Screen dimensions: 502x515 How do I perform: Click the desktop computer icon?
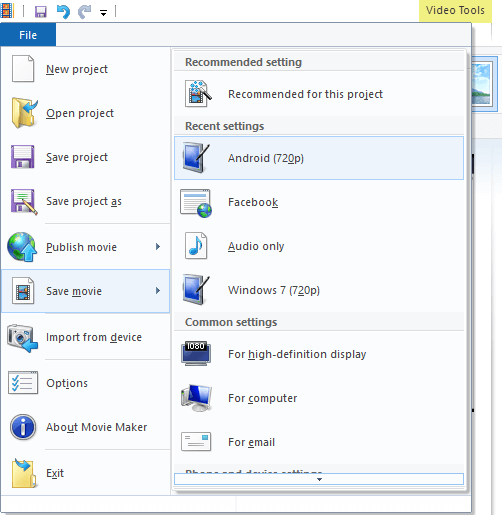[196, 398]
